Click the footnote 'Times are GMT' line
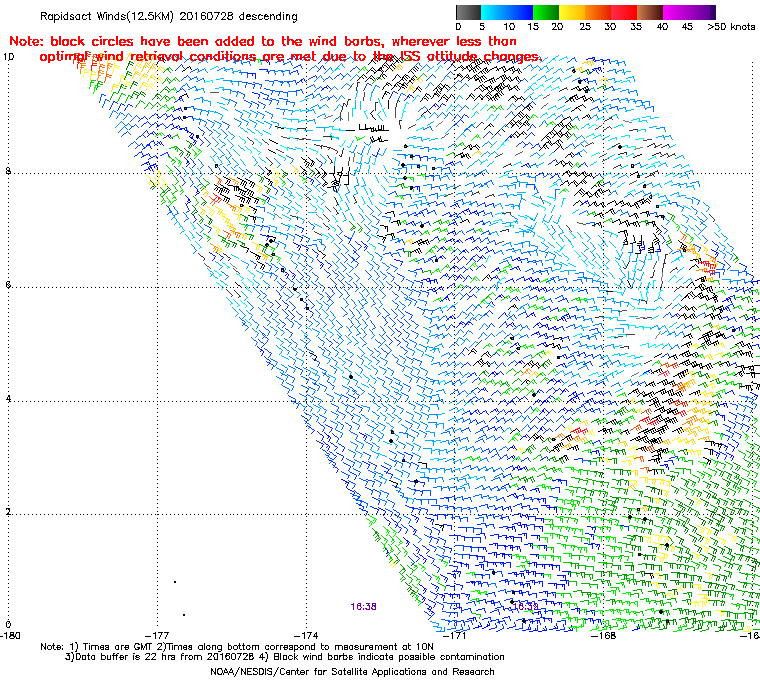Screen dimensions: 760x688 (x=237, y=647)
